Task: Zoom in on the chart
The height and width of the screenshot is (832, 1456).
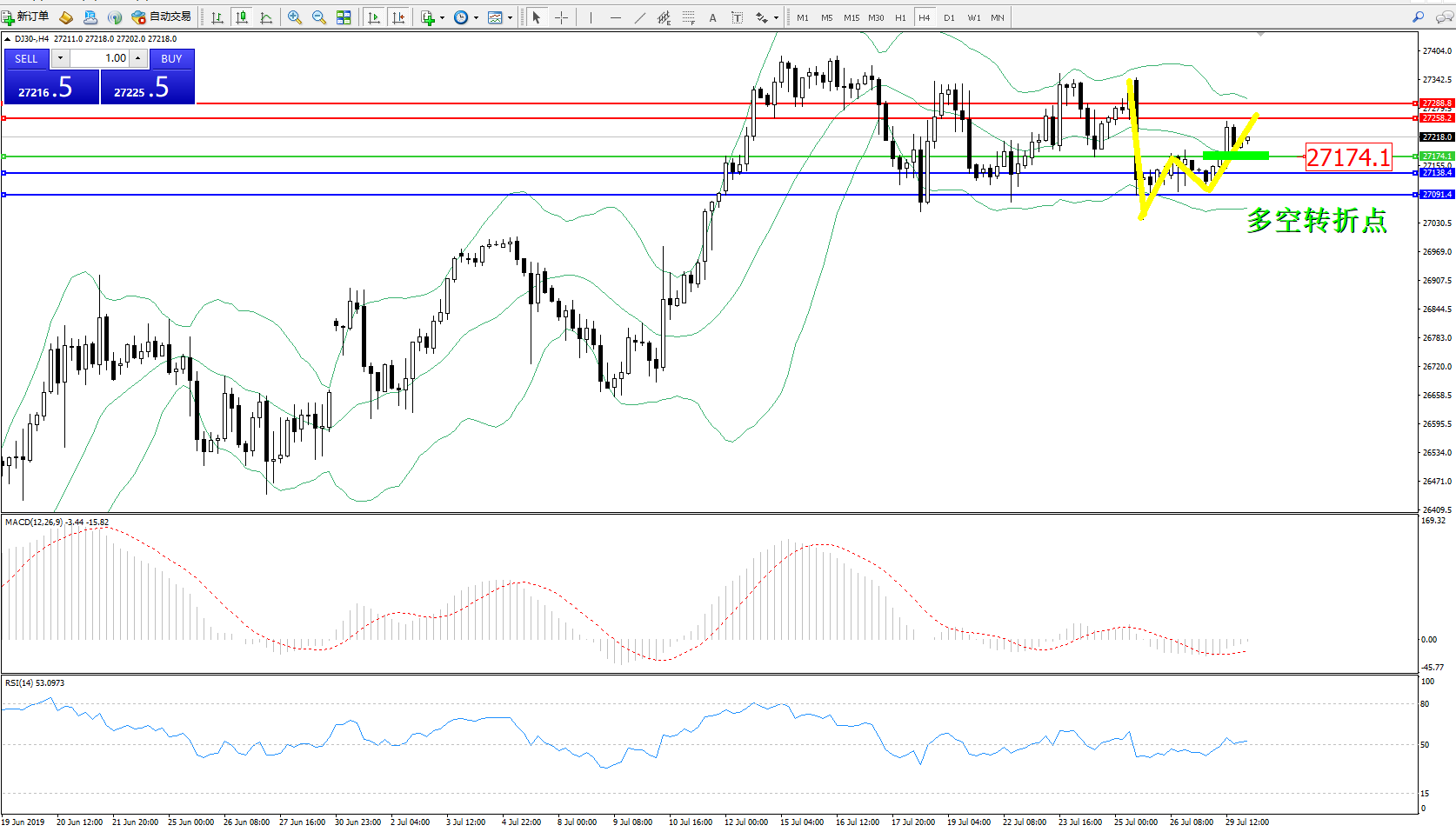Action: [x=295, y=17]
